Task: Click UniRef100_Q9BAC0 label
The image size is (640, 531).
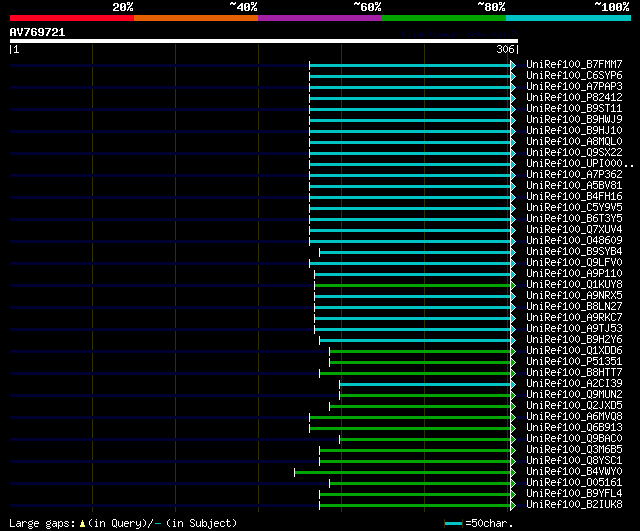Action: [x=574, y=439]
